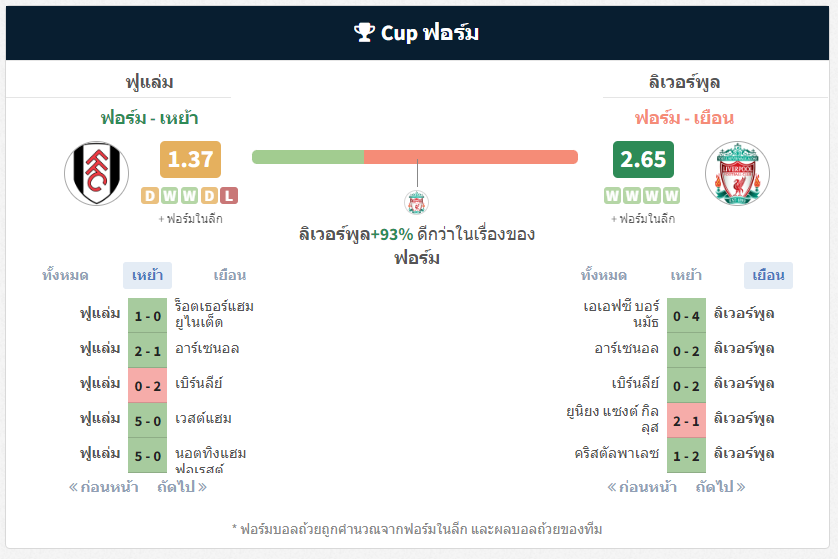Select the เหย้า tab under Liverpool
The width and height of the screenshot is (838, 559).
[686, 275]
